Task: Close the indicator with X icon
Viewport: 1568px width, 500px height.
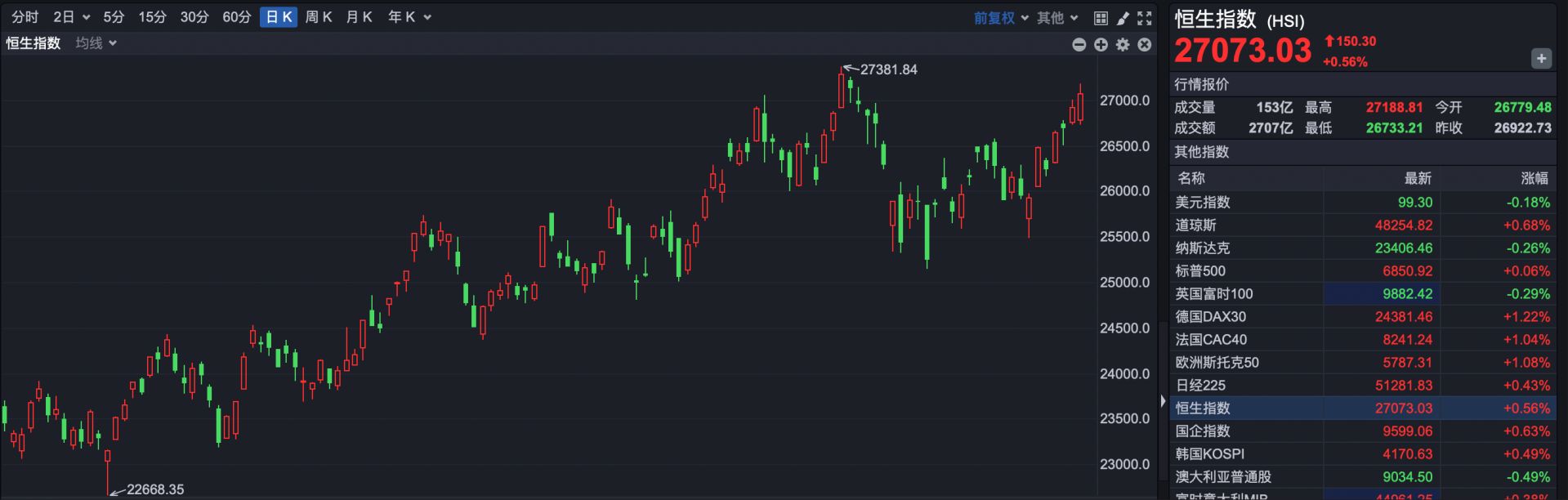Action: click(1145, 45)
